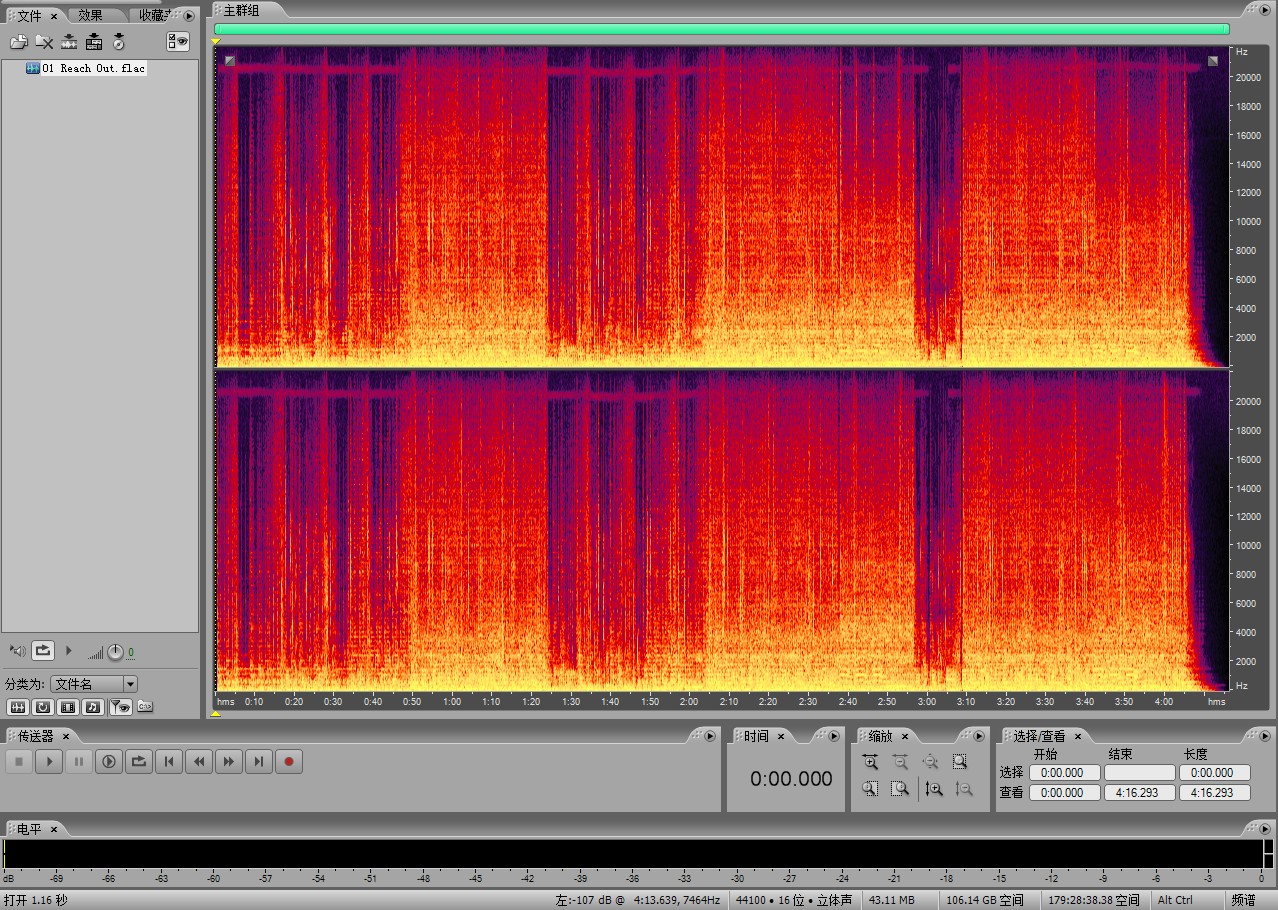
Task: Click Zoom In Horizontally icon
Action: (x=870, y=762)
